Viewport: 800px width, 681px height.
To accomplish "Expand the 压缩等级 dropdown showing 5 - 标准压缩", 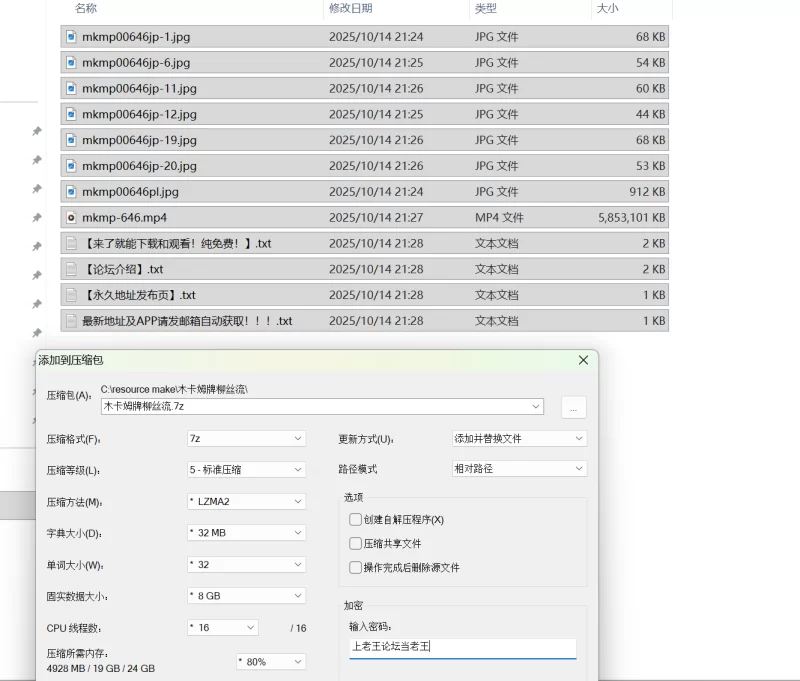I will (245, 469).
